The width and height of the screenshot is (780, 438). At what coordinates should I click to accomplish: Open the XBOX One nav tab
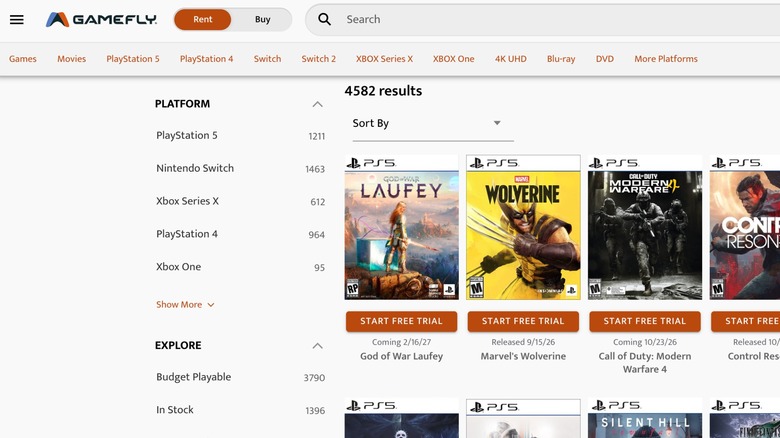[454, 59]
